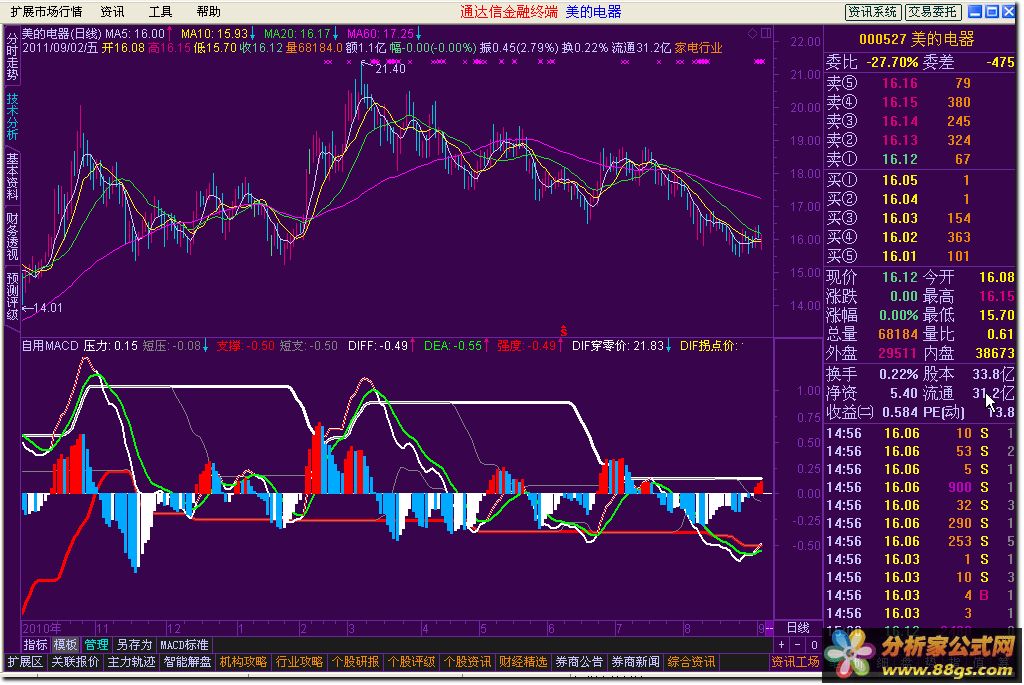Open the 券商公告 bottom tab

pos(579,662)
